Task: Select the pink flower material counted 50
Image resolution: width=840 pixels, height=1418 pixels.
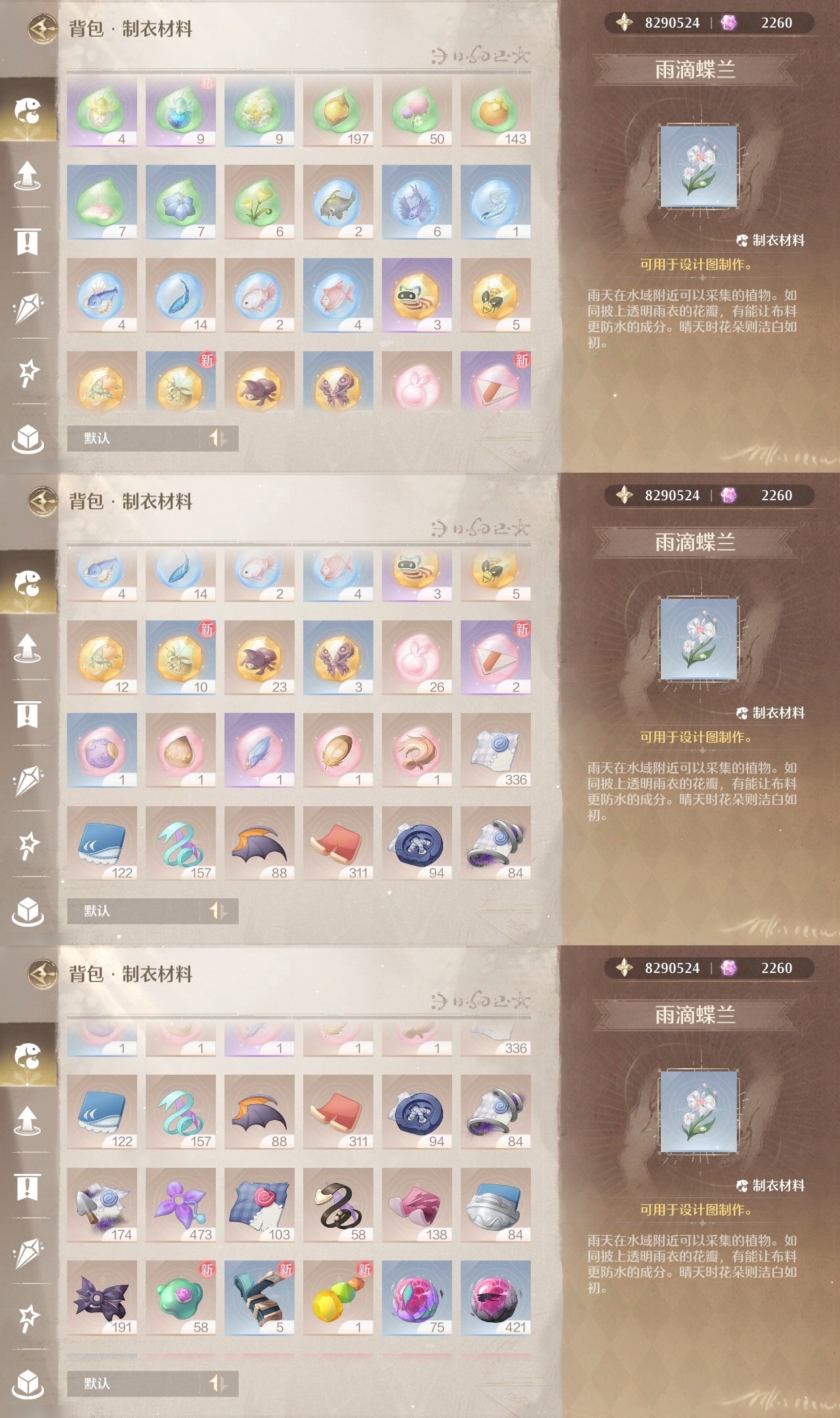Action: click(x=417, y=111)
